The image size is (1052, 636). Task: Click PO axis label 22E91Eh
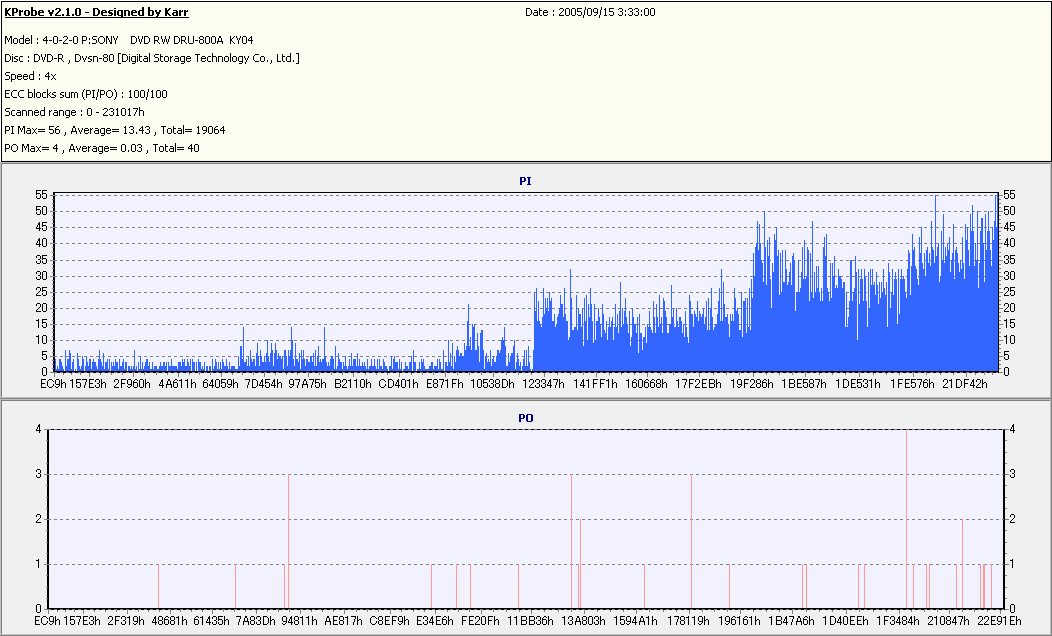coord(998,621)
